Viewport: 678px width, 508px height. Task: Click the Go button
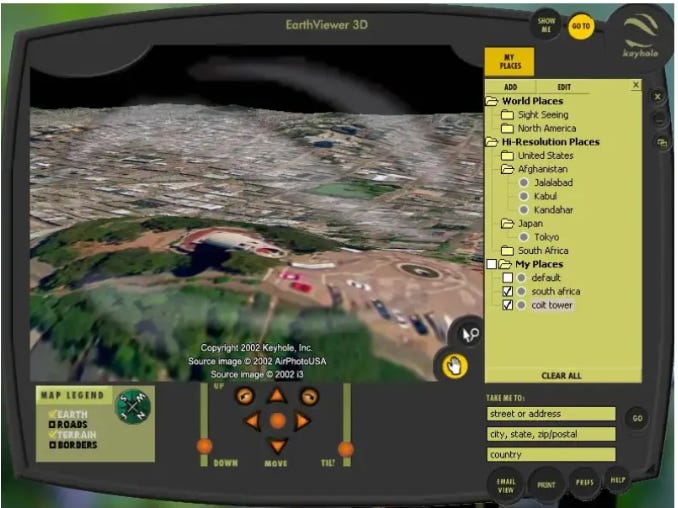pyautogui.click(x=637, y=418)
